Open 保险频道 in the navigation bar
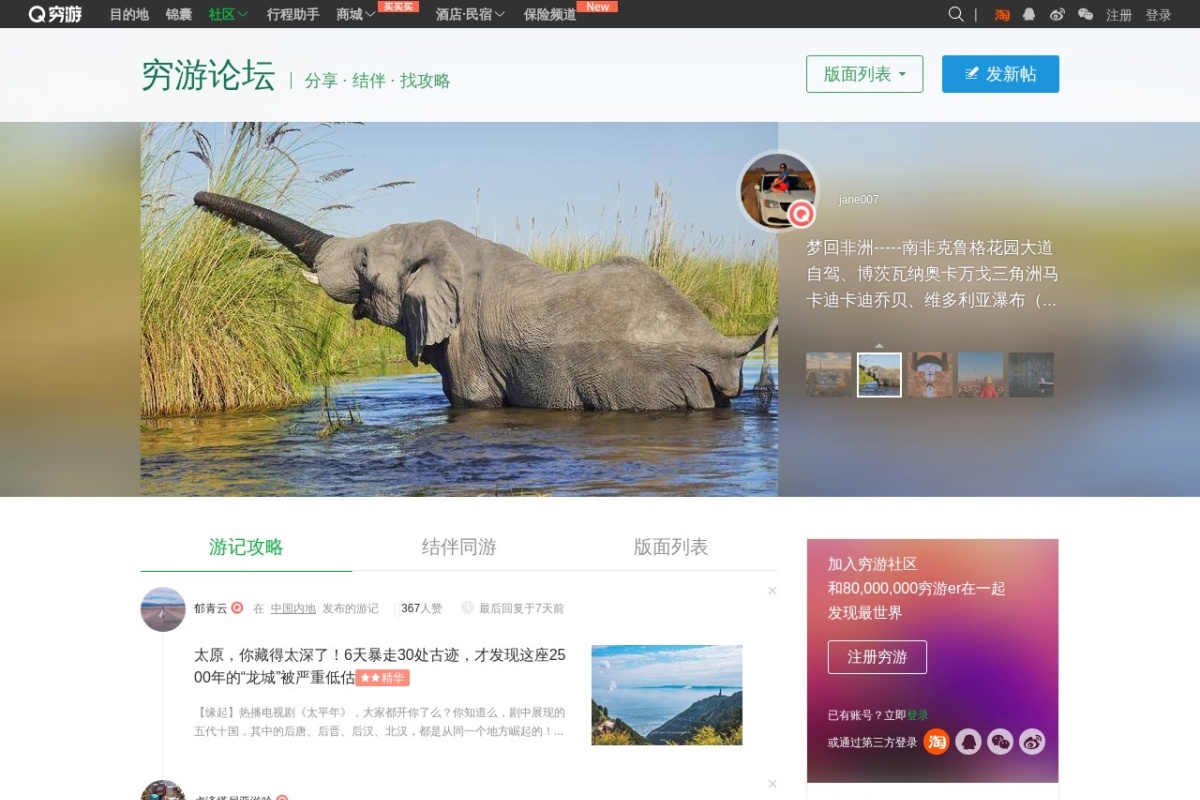This screenshot has height=800, width=1200. pos(550,14)
